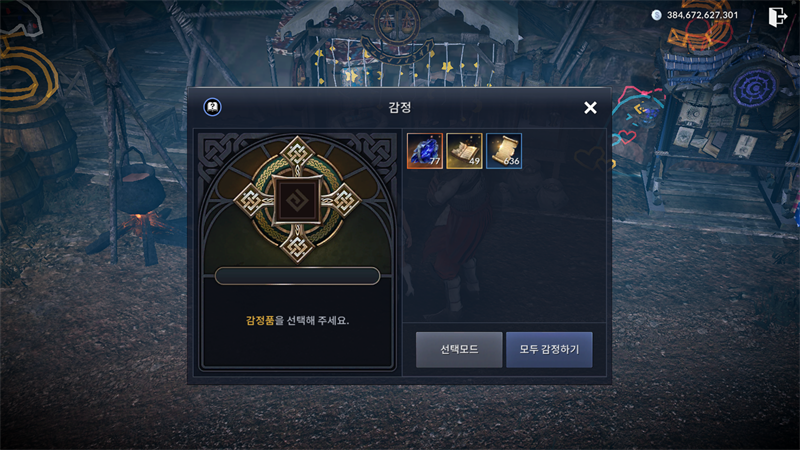Viewport: 800px width, 450px height.
Task: Click the left diamond knot ornament
Action: (249, 200)
